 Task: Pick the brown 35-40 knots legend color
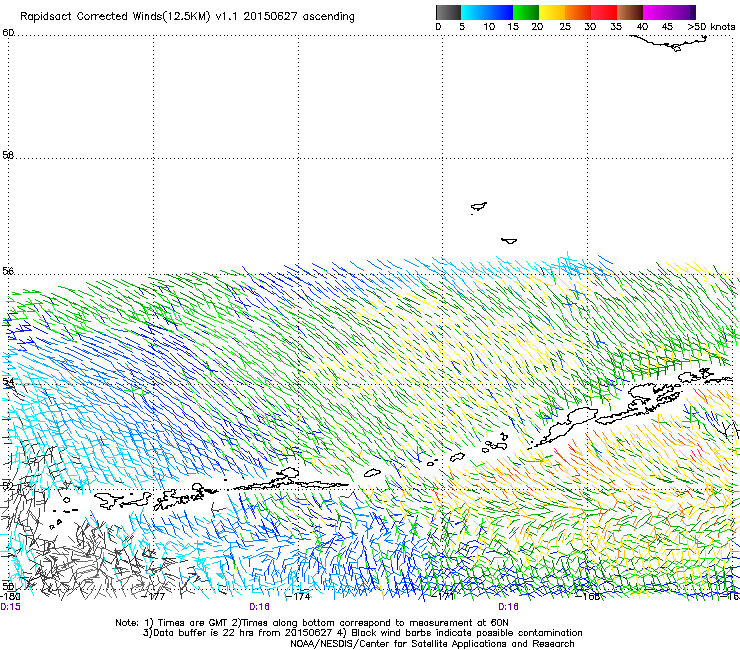(x=630, y=12)
